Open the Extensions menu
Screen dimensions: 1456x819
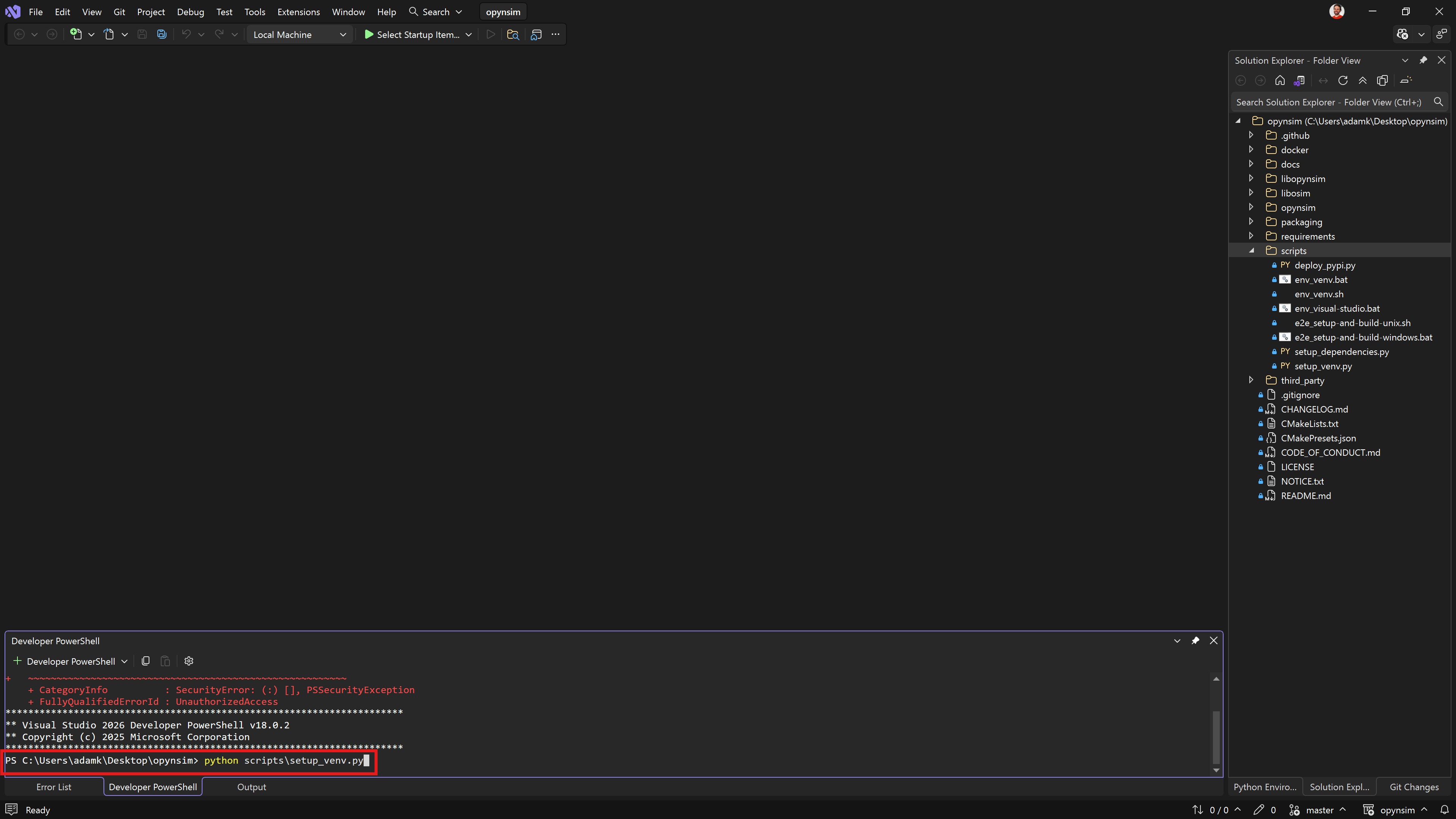[298, 12]
